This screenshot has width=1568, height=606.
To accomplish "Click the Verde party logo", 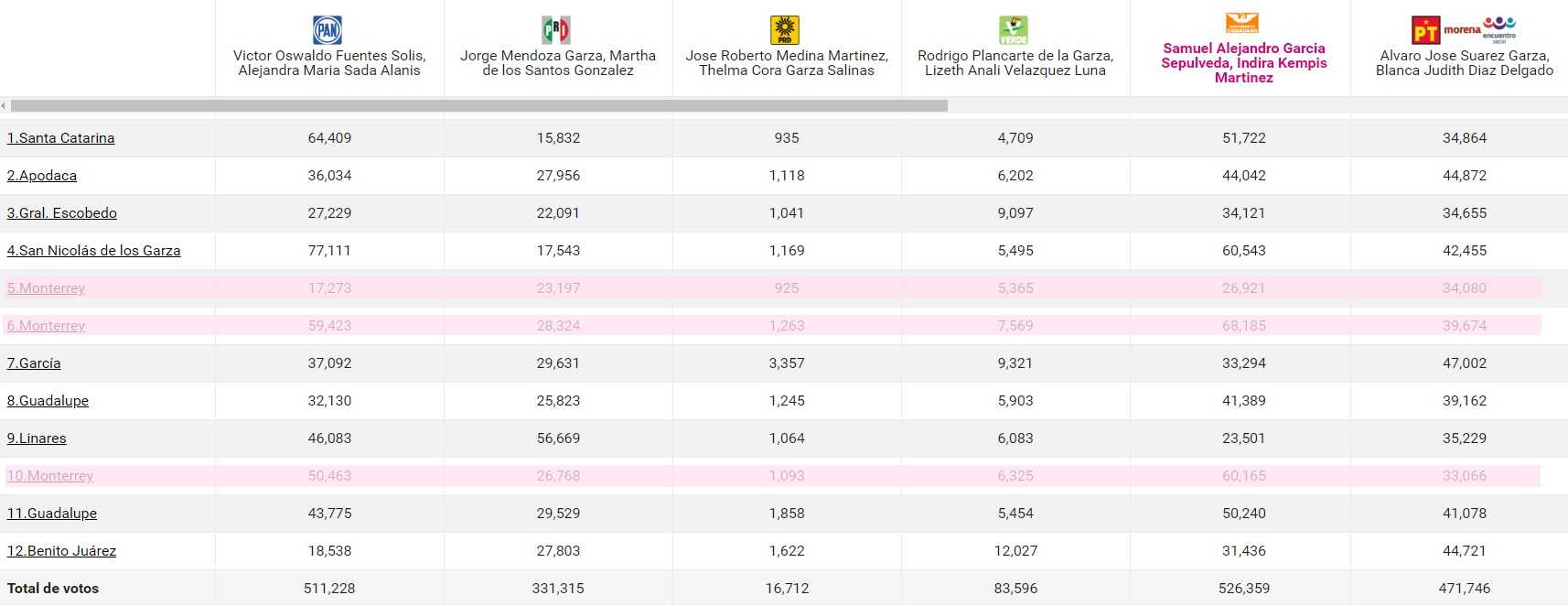I will [x=1014, y=30].
